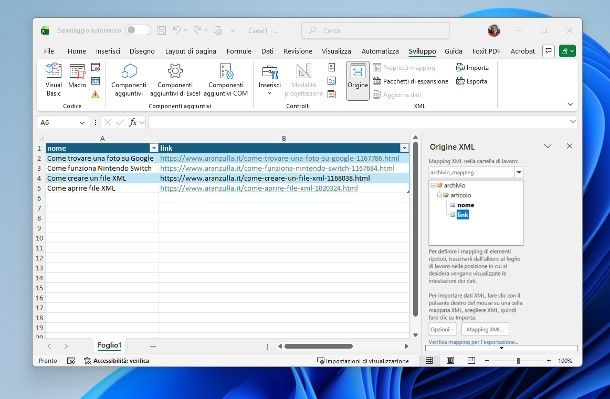Image resolution: width=610 pixels, height=399 pixels.
Task: Open the Acrobat tab
Action: click(x=522, y=51)
